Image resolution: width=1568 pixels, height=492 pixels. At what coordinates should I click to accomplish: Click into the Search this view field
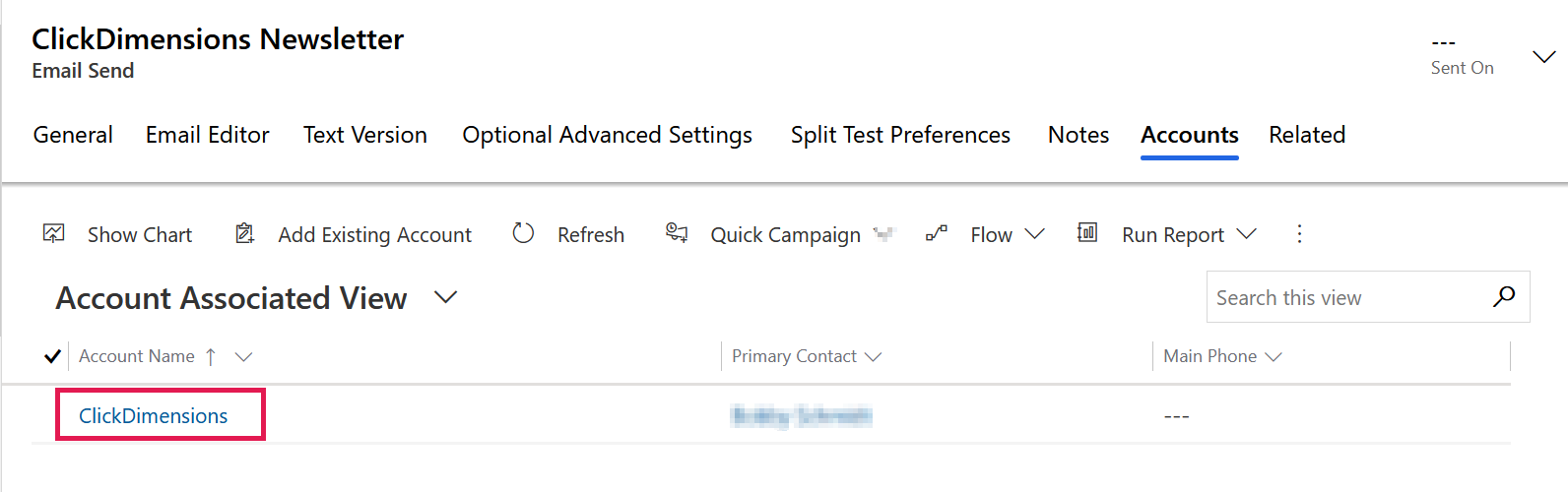pos(1349,297)
